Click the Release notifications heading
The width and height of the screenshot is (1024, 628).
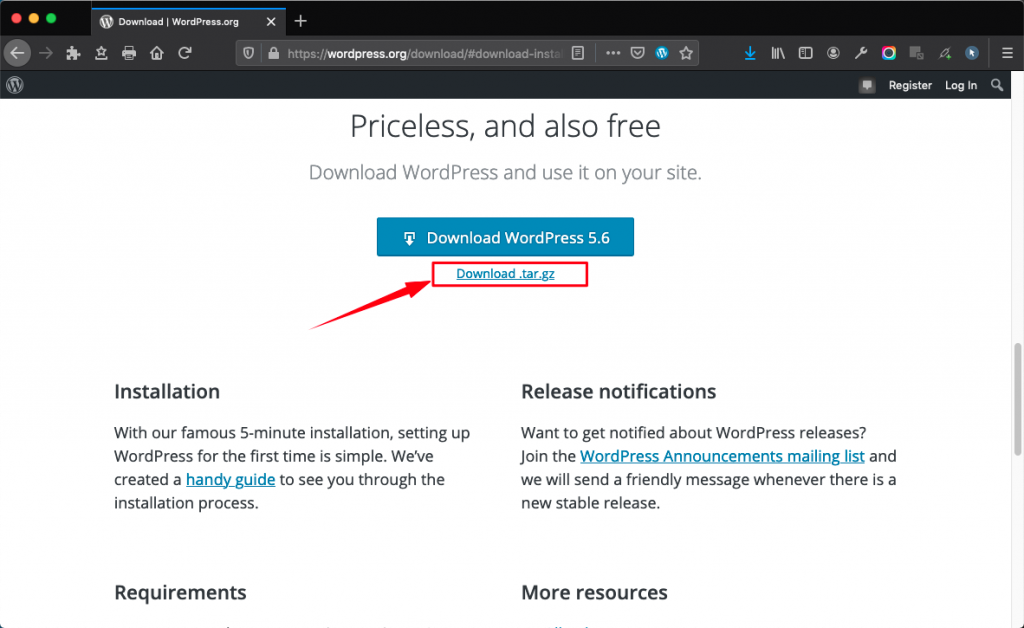pyautogui.click(x=618, y=392)
